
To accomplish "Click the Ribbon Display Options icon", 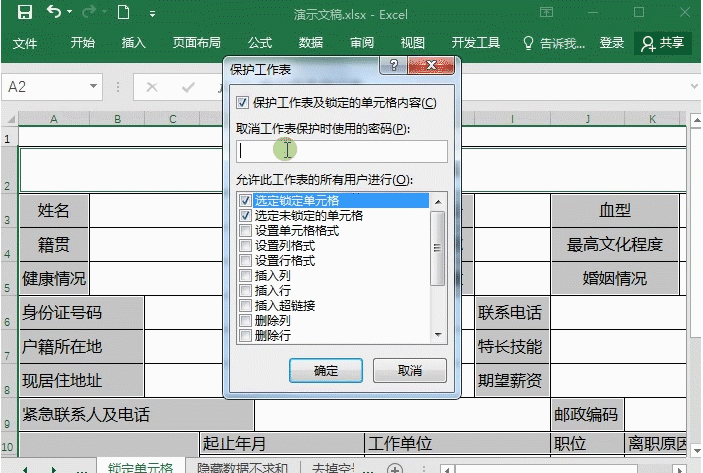I will pos(547,12).
